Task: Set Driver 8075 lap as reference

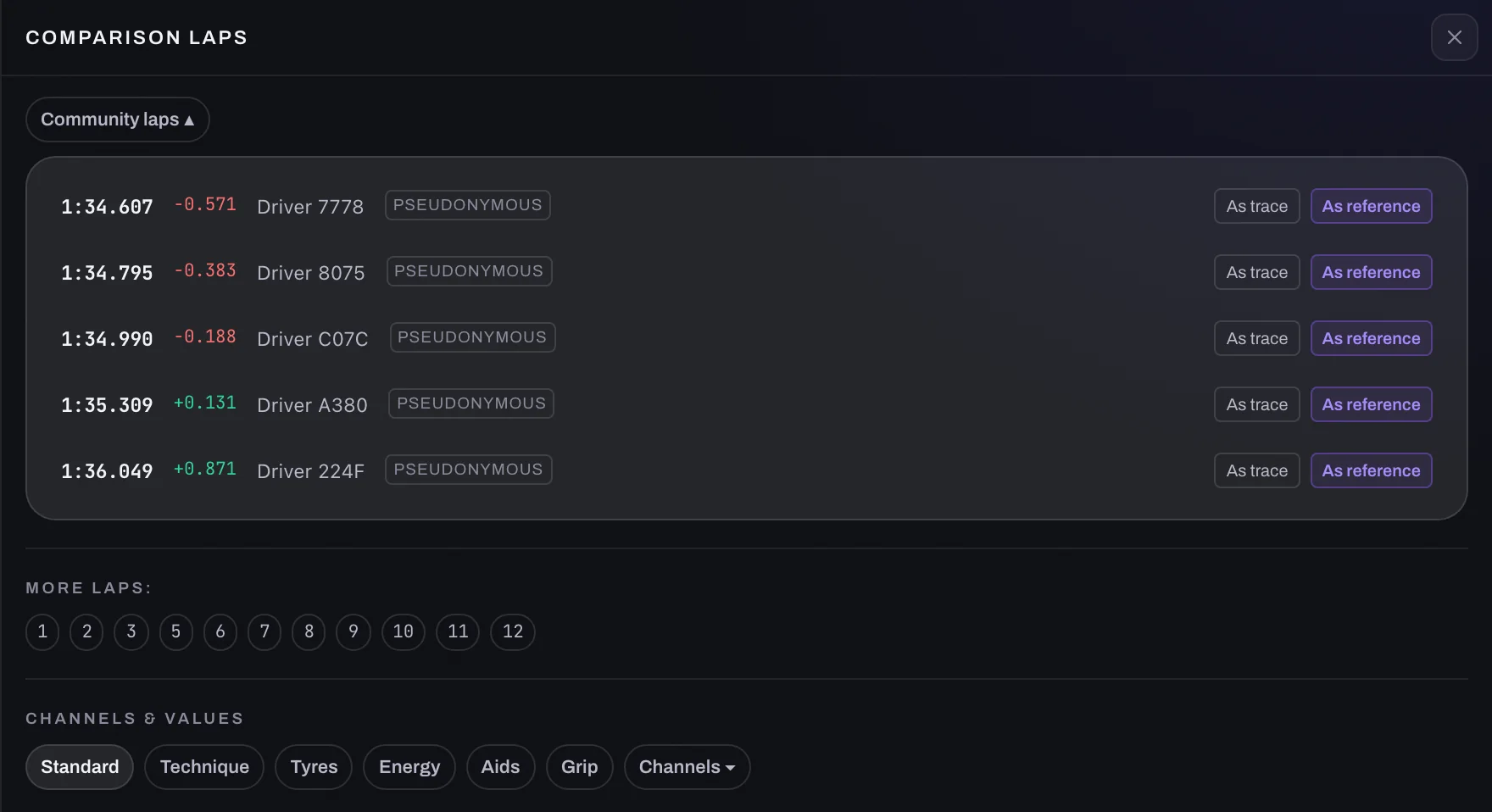Action: coord(1371,272)
